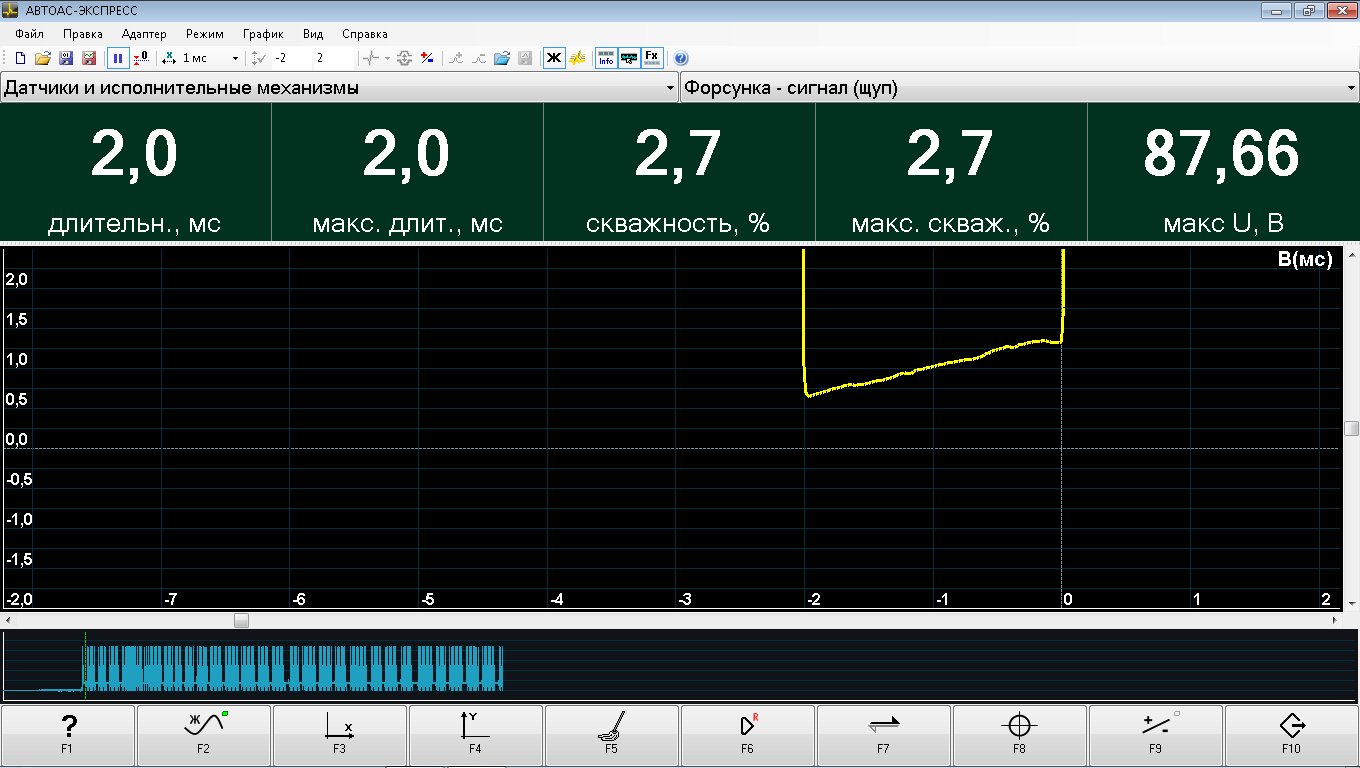The image size is (1360, 768).
Task: Open the reference waveform folder icon
Action: click(502, 58)
